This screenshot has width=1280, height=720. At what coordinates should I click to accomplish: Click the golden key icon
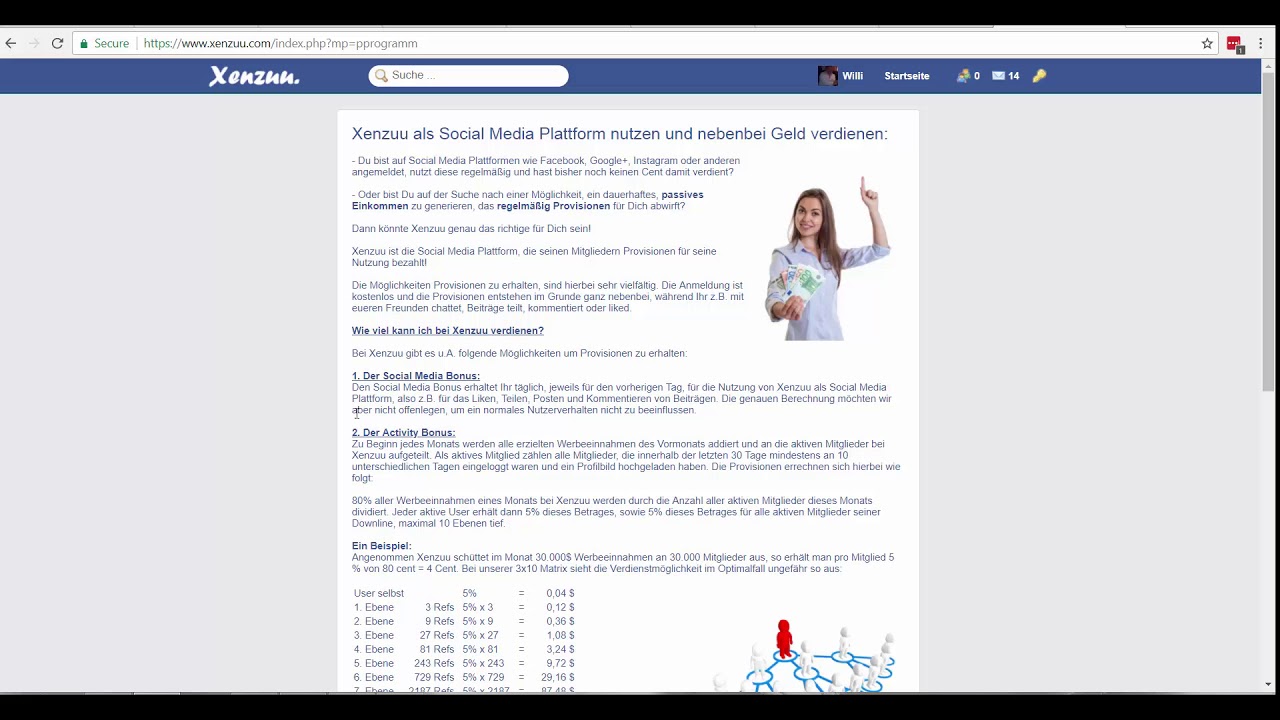click(x=1039, y=76)
